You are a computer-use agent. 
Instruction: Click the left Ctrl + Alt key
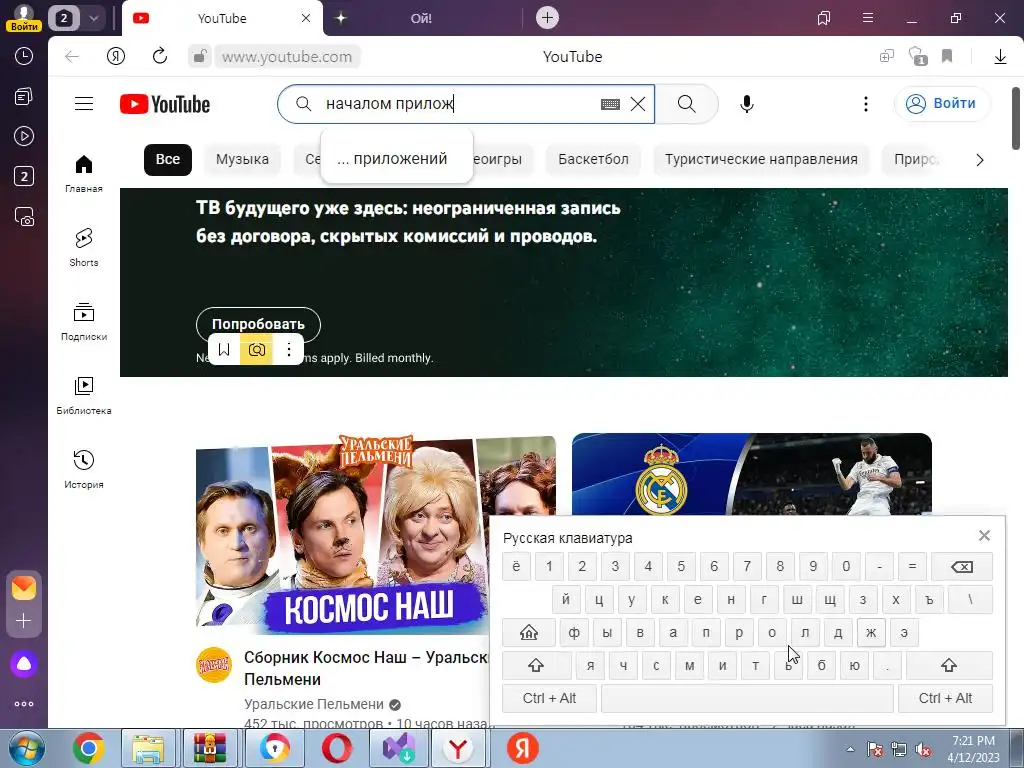[549, 698]
